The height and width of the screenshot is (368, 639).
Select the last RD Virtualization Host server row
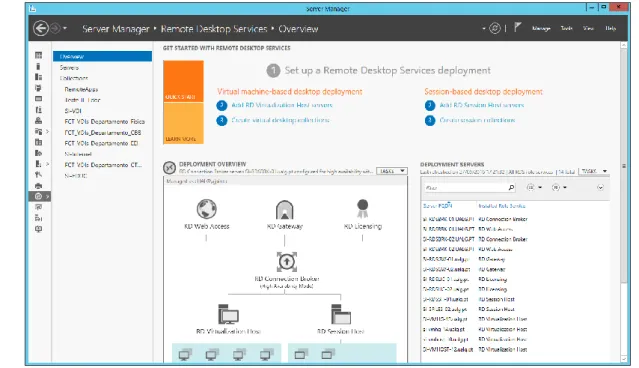point(516,349)
